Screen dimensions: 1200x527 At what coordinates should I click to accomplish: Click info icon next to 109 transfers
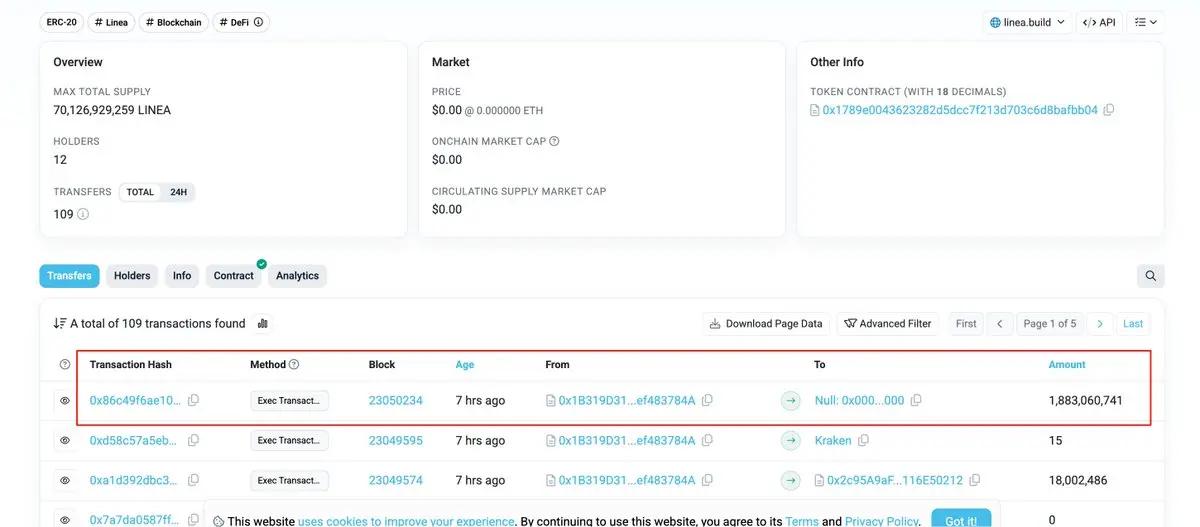83,214
